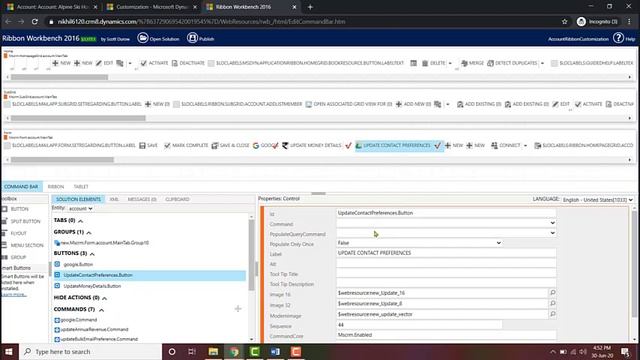Pick the SPLIT BUTTON control from Toolbox
The width and height of the screenshot is (640, 360).
pyautogui.click(x=21, y=221)
